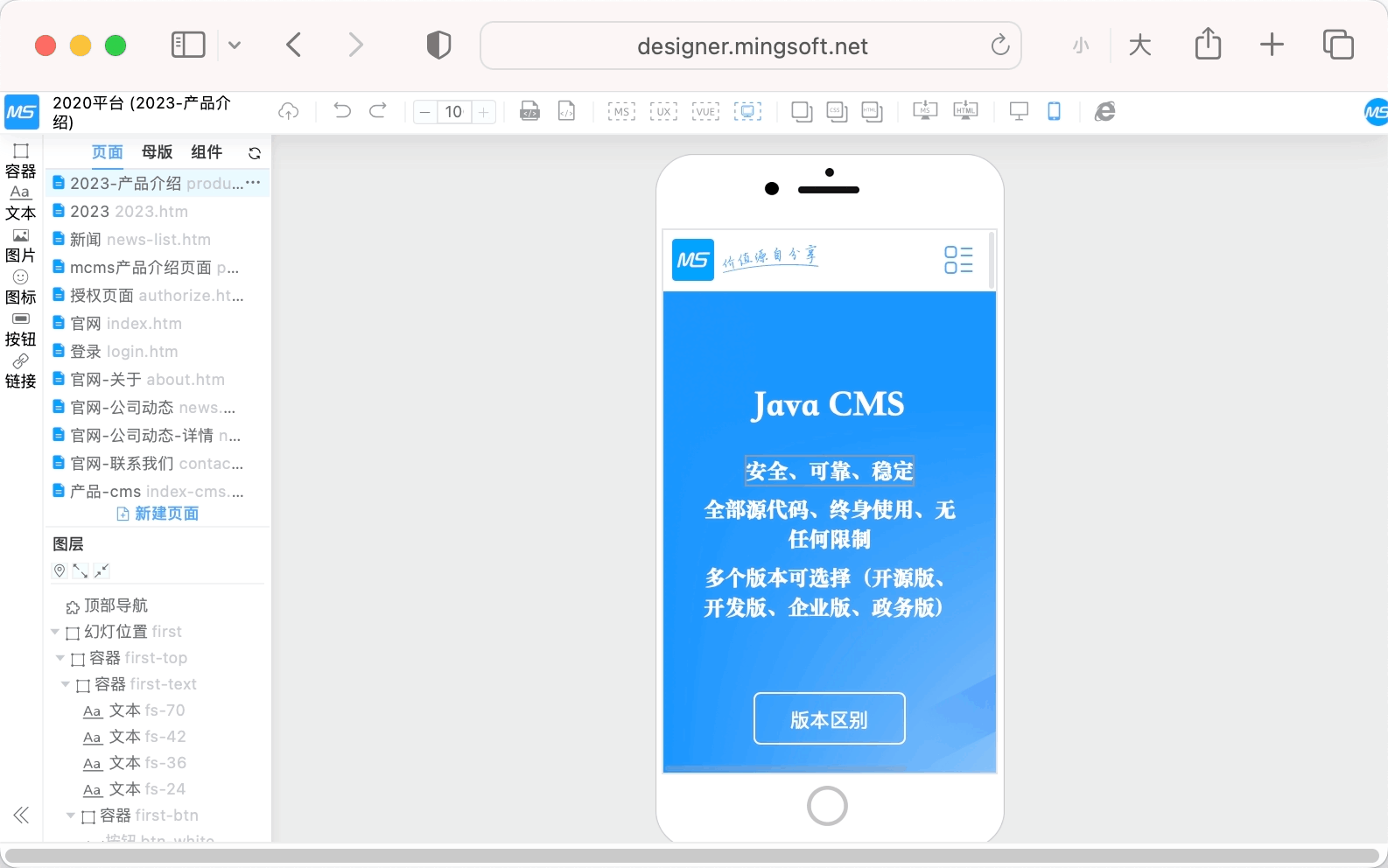
Task: Toggle the VUE dashed outline mode
Action: (705, 111)
